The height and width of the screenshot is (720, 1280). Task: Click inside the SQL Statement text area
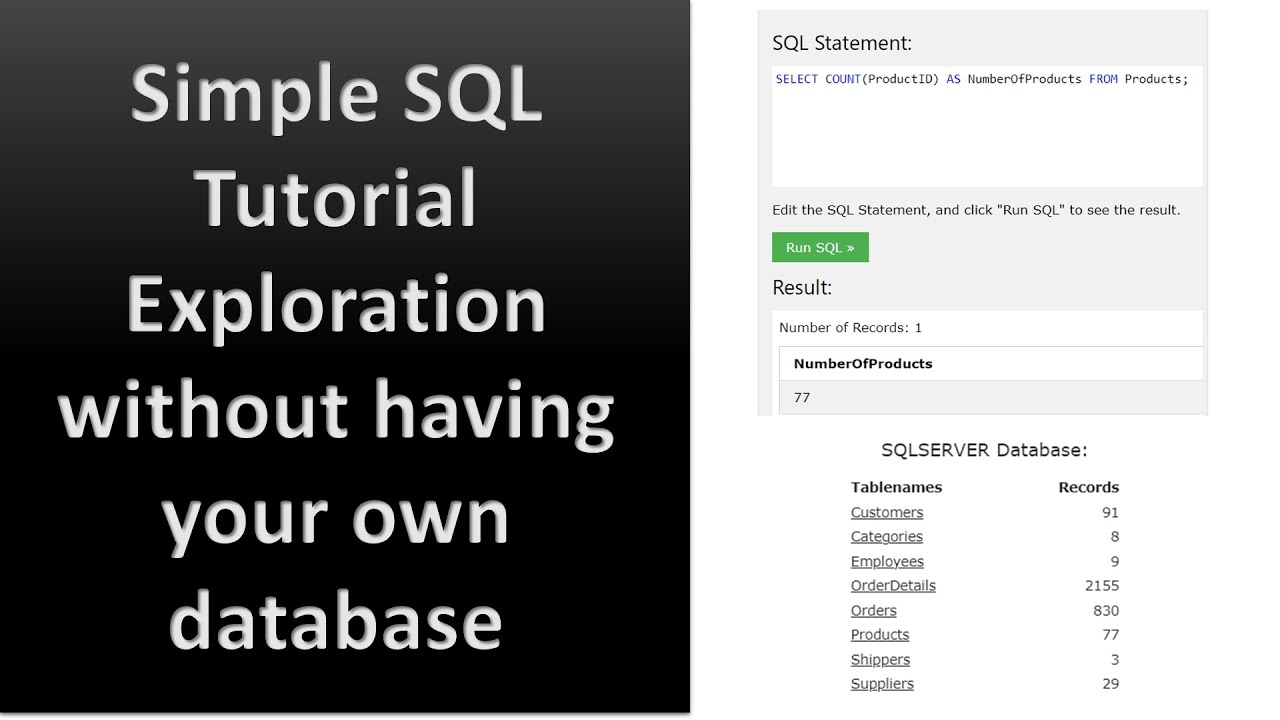point(987,126)
